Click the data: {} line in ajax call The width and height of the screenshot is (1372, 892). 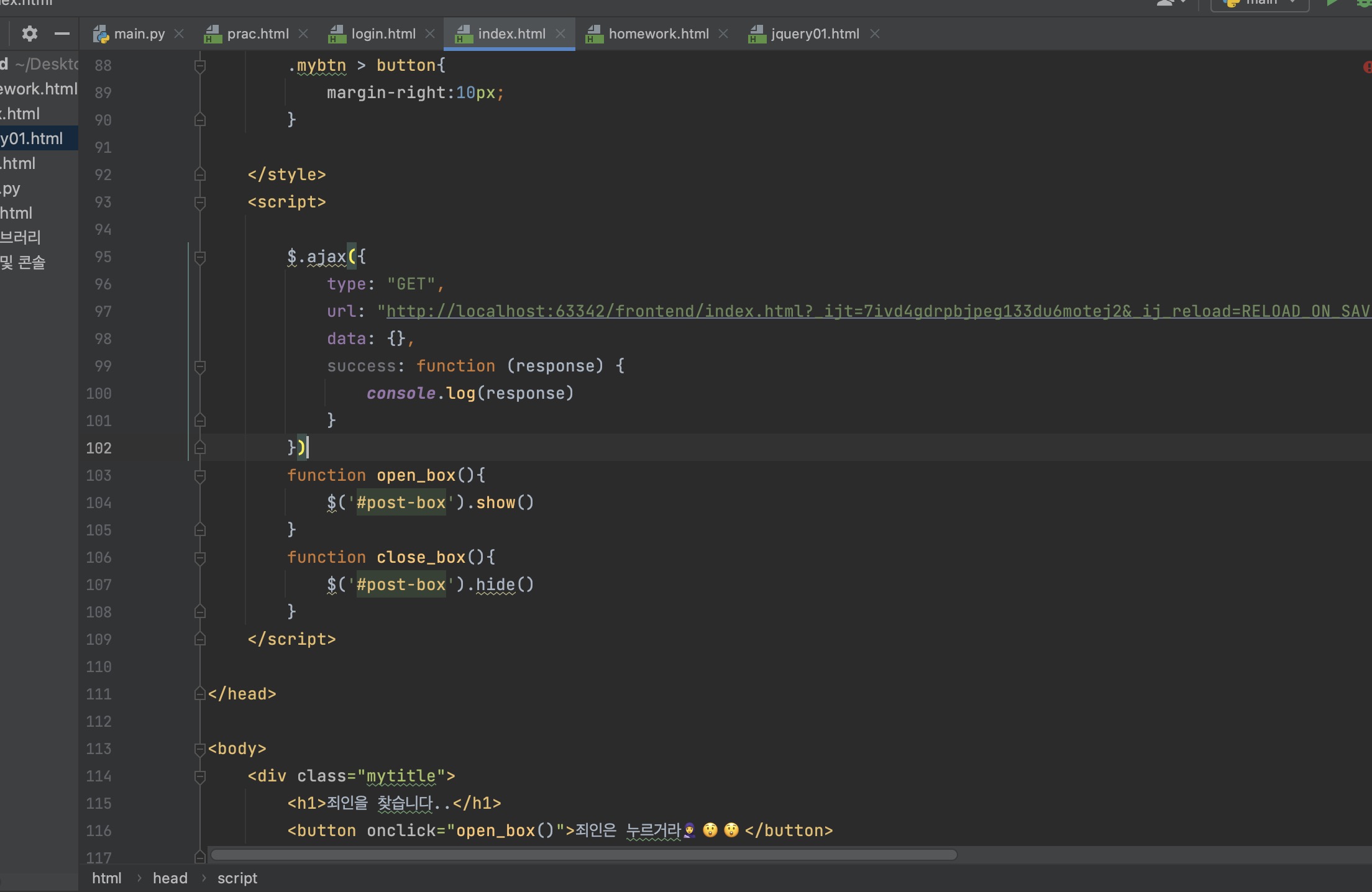point(371,339)
